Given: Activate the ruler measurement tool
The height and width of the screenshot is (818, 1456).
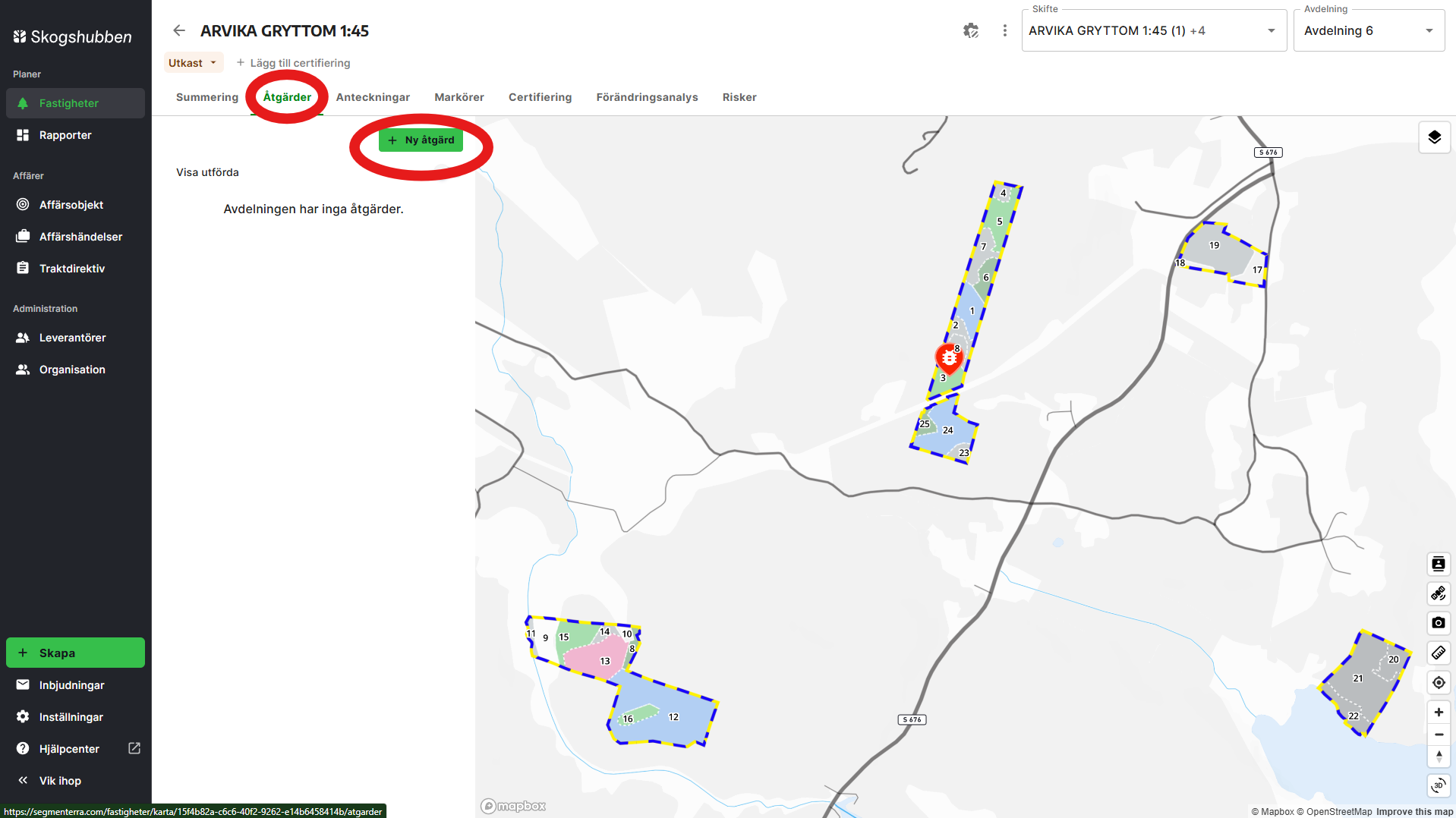Looking at the screenshot, I should point(1439,653).
